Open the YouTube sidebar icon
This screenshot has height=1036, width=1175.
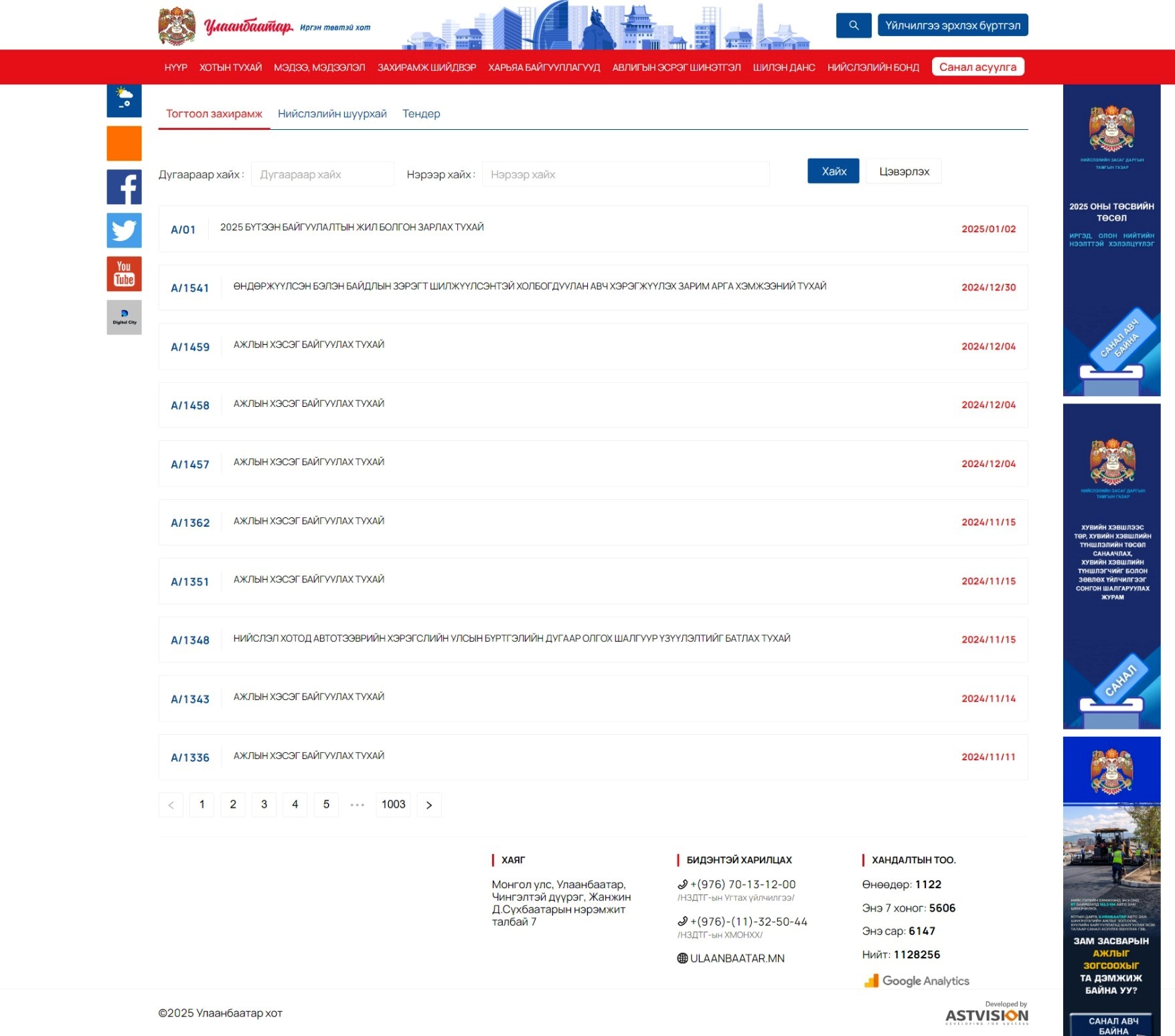pos(124,274)
